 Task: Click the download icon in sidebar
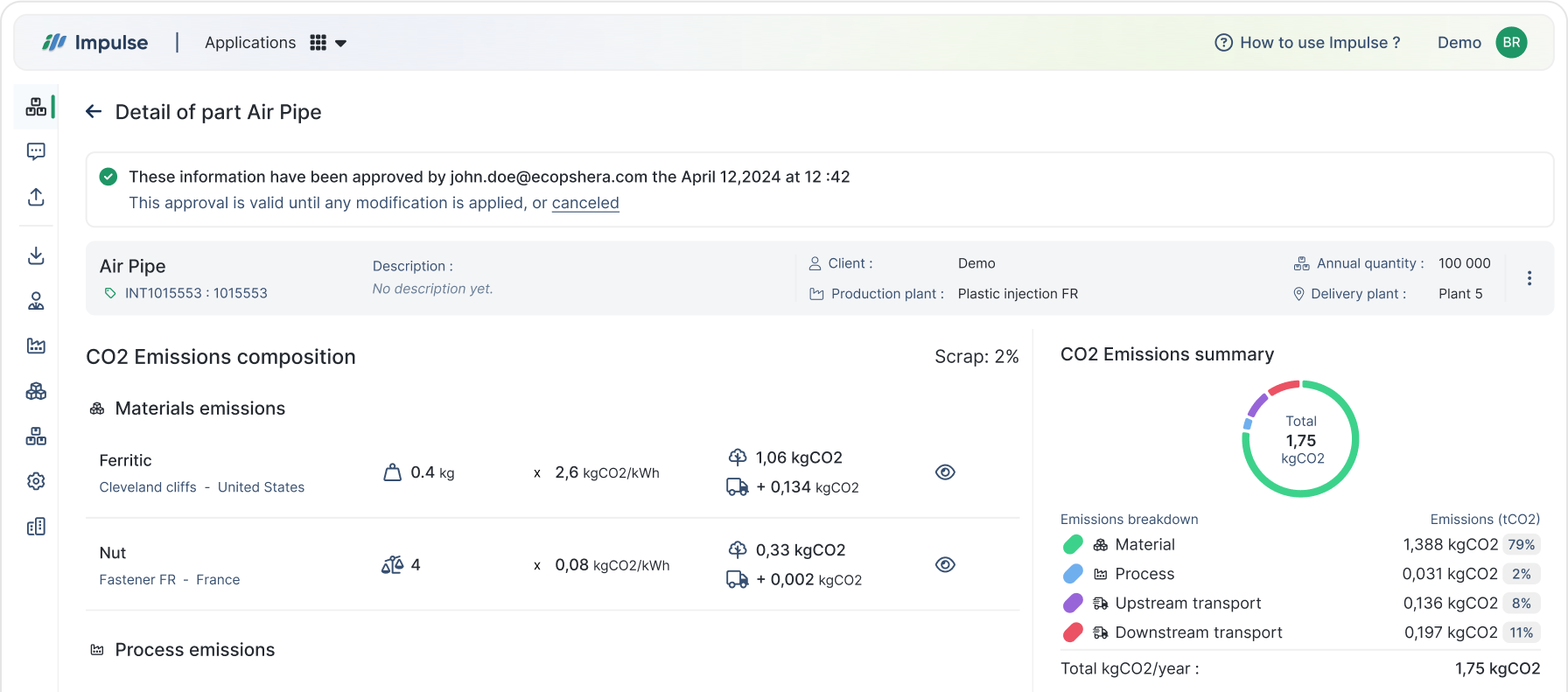pyautogui.click(x=36, y=255)
